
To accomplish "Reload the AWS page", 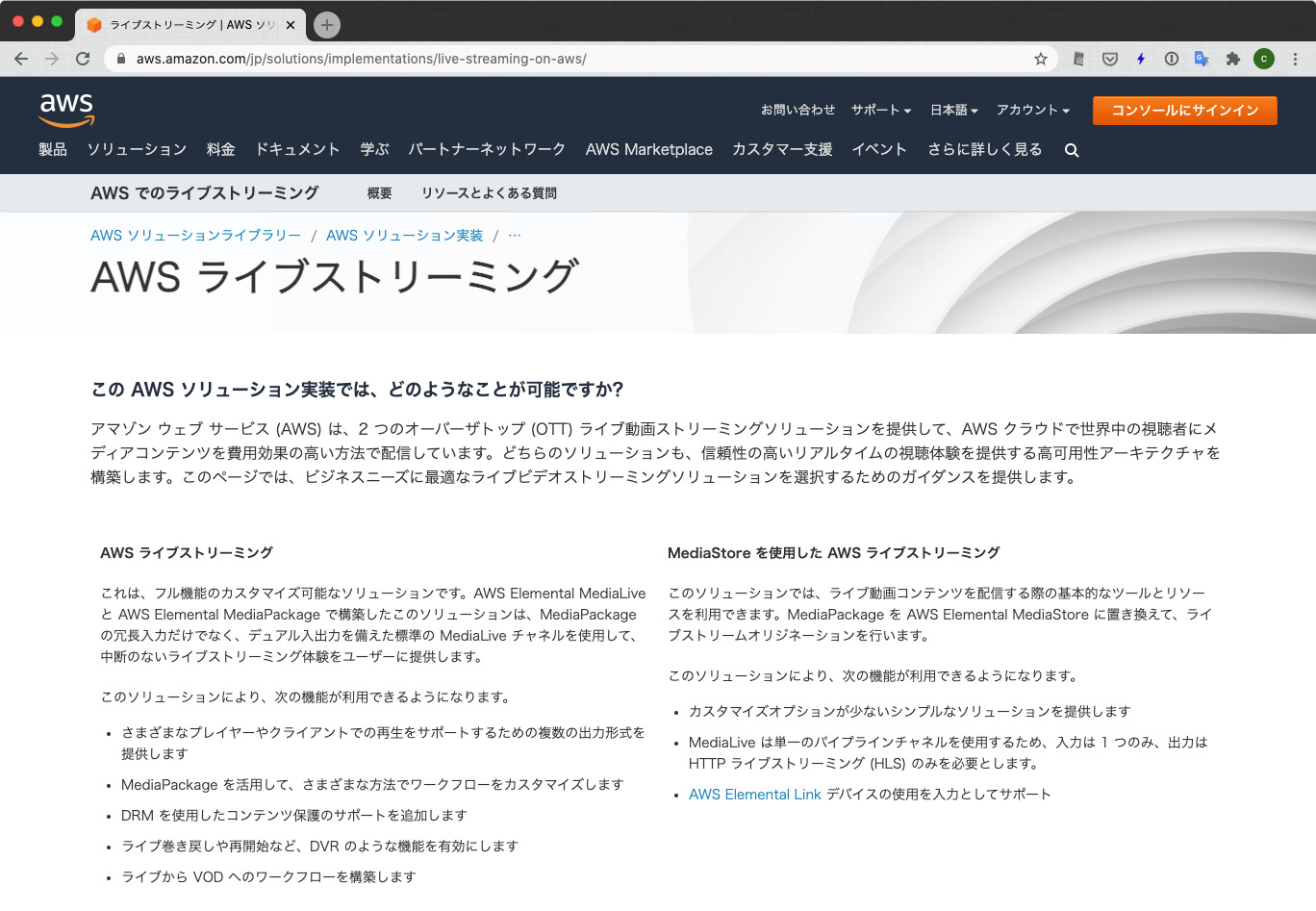I will tap(83, 59).
